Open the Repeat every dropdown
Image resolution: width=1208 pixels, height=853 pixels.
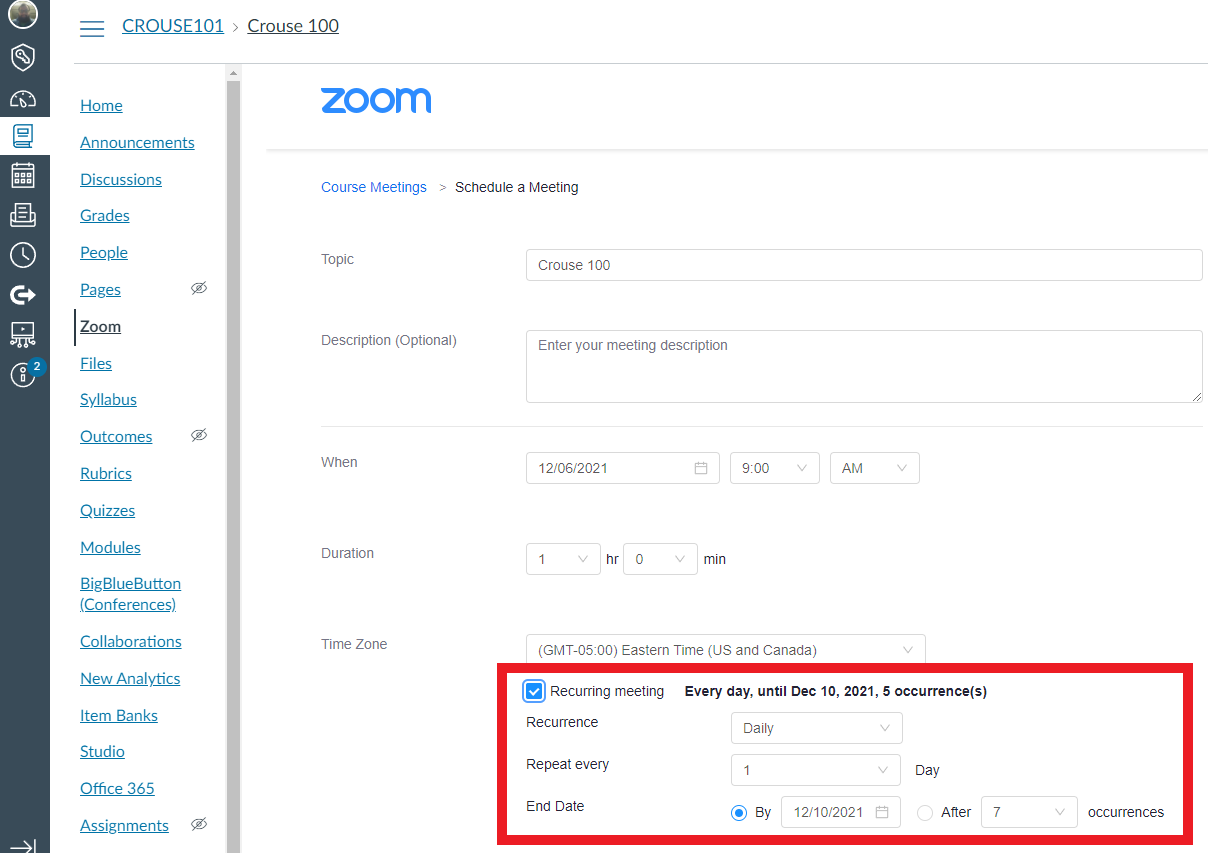click(x=817, y=770)
